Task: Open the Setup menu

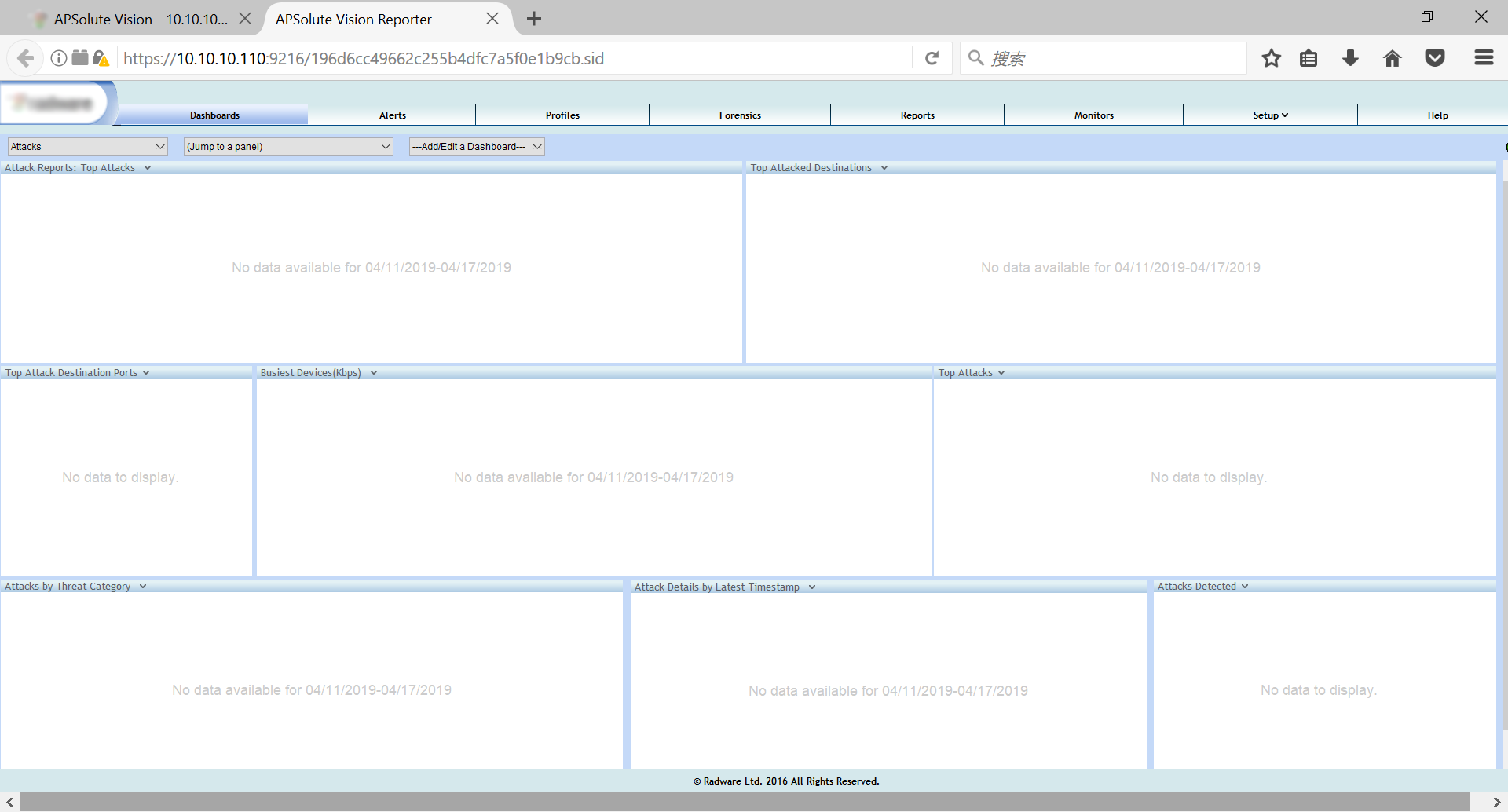Action: pyautogui.click(x=1269, y=115)
